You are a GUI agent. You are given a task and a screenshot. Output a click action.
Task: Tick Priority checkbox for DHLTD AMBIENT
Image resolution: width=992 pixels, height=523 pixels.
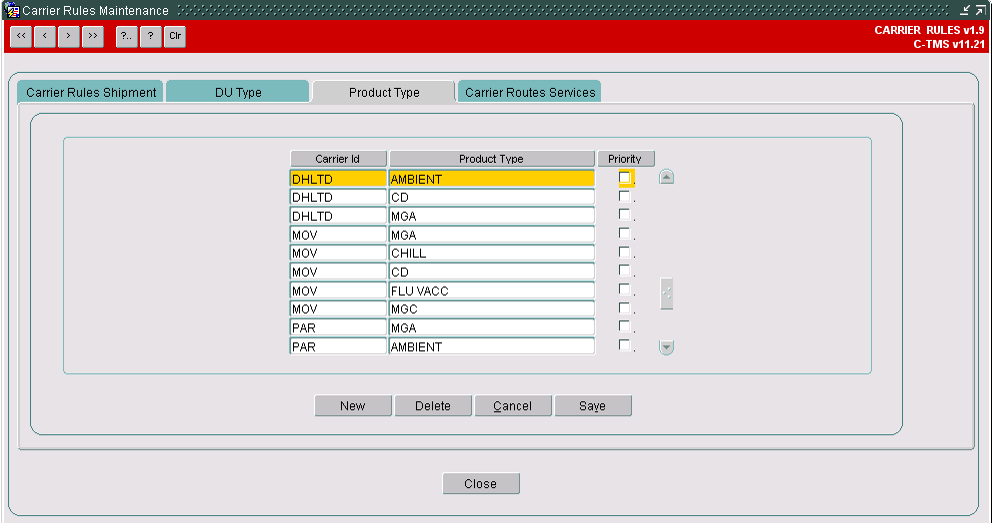(x=624, y=178)
